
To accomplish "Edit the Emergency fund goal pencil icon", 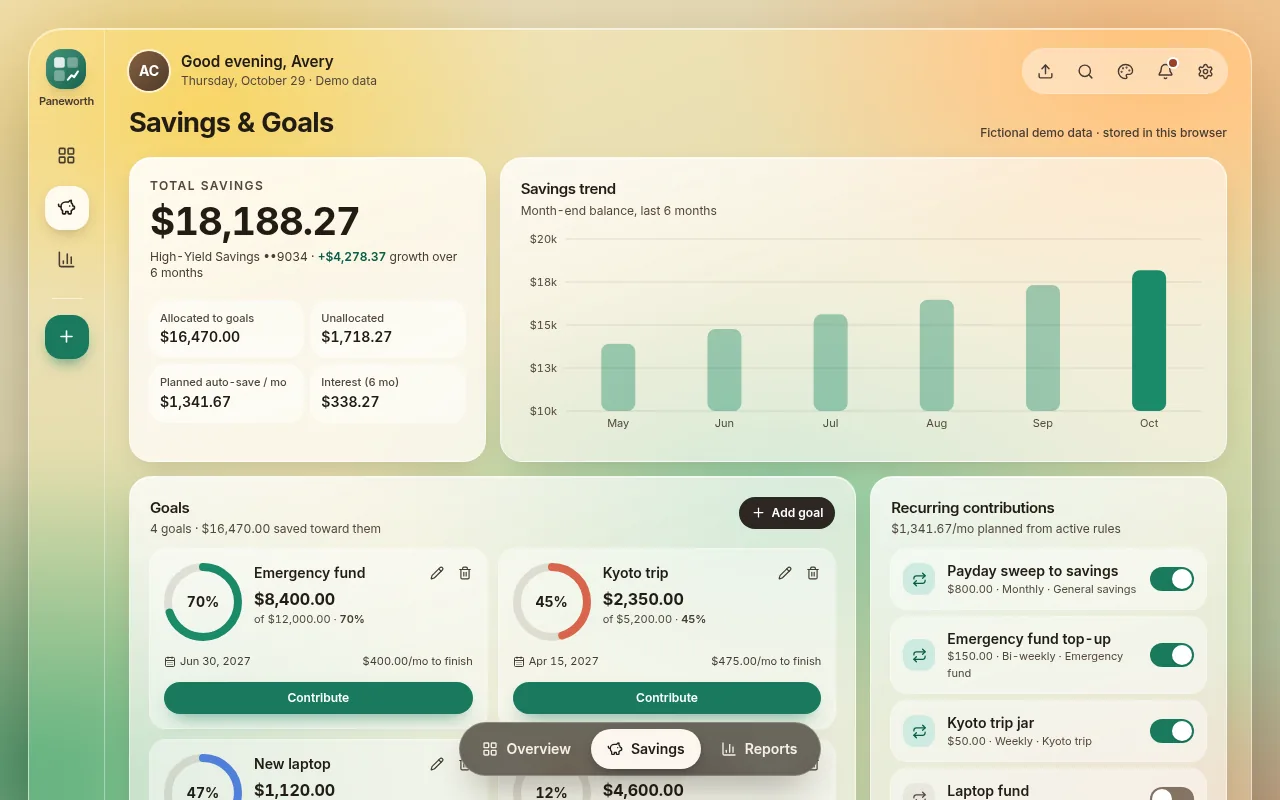I will (x=437, y=573).
